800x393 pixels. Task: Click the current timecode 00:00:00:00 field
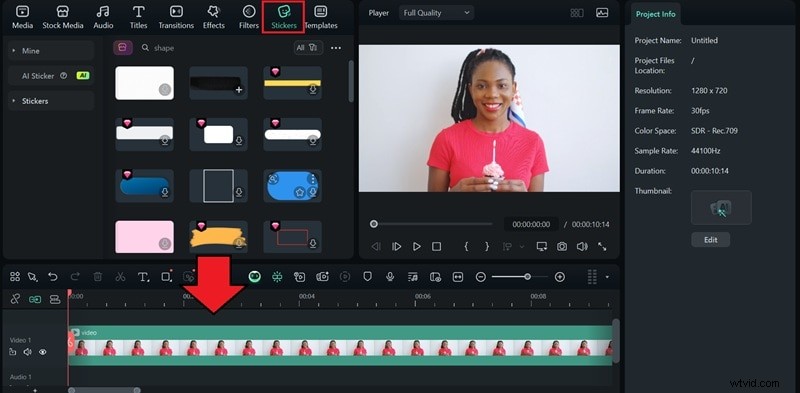pos(531,224)
